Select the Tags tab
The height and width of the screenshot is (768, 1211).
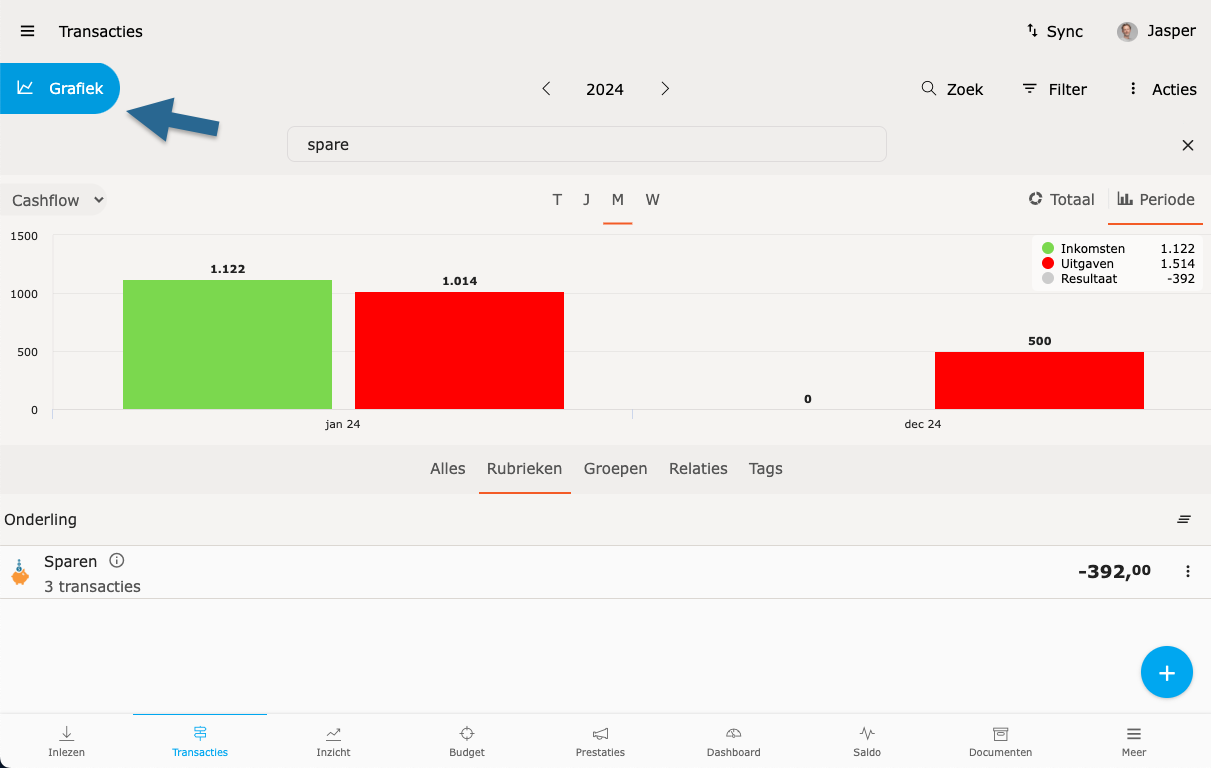coord(766,468)
